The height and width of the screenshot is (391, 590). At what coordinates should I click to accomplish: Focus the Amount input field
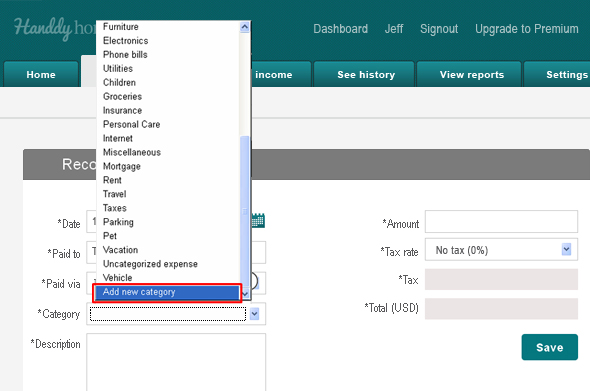coord(501,222)
